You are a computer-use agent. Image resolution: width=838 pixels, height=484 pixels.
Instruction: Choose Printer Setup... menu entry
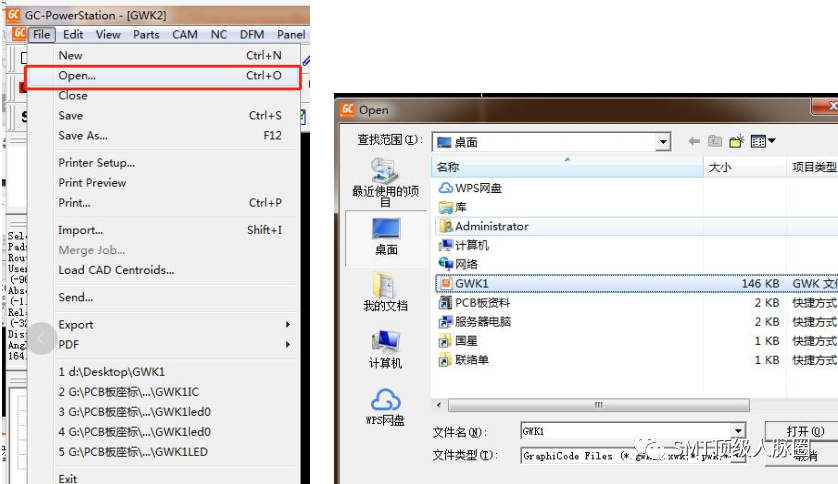163,163
